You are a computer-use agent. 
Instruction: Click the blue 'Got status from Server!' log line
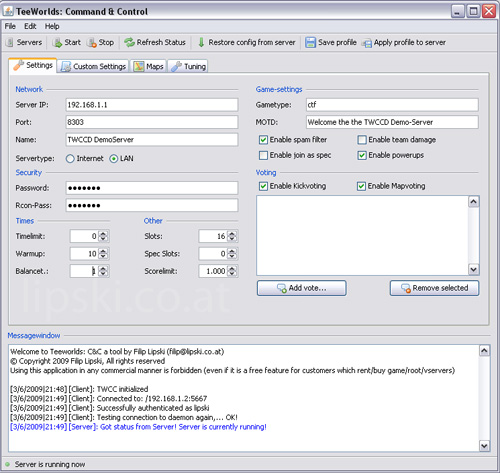tap(138, 427)
